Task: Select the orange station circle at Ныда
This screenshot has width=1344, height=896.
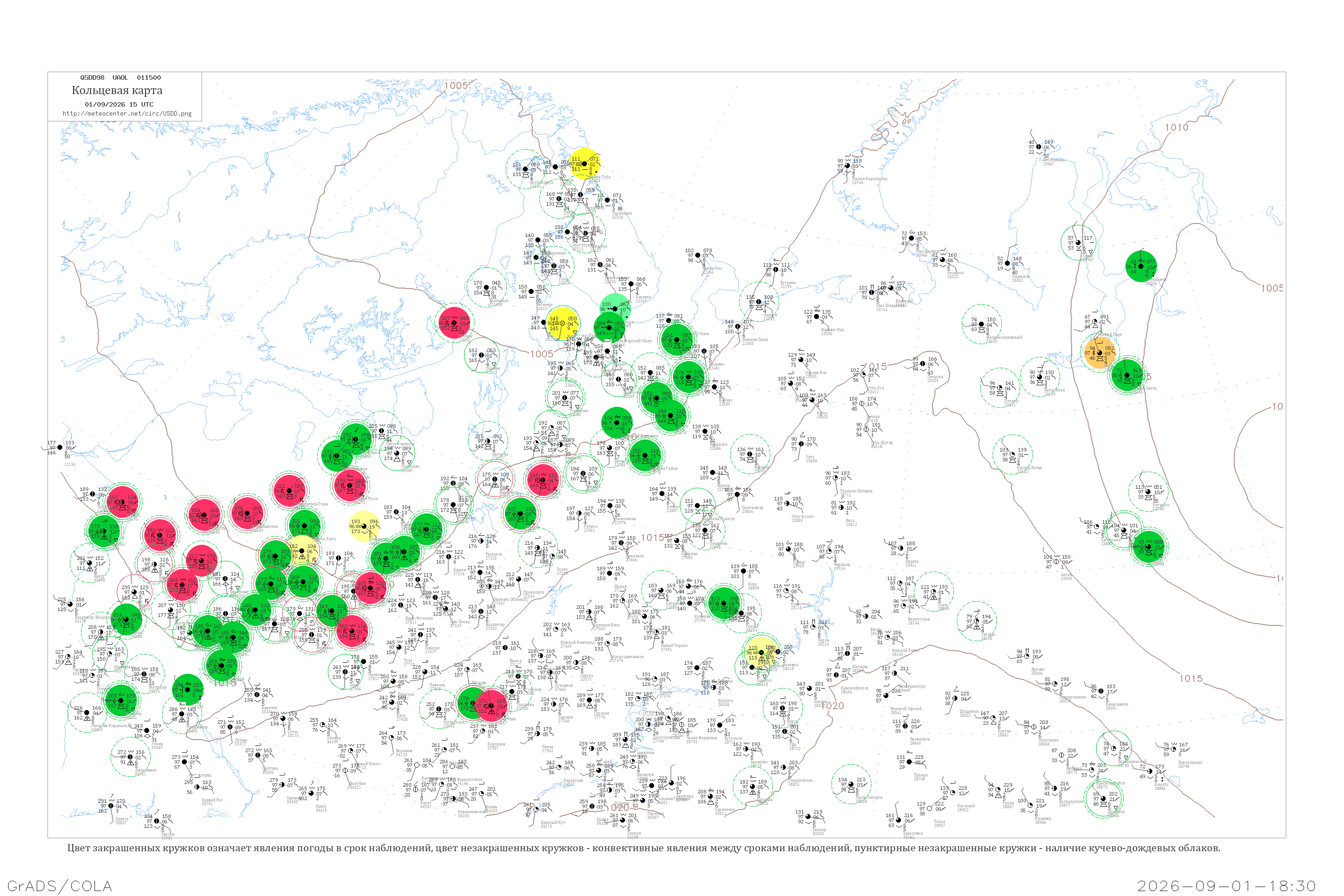Action: (1099, 353)
